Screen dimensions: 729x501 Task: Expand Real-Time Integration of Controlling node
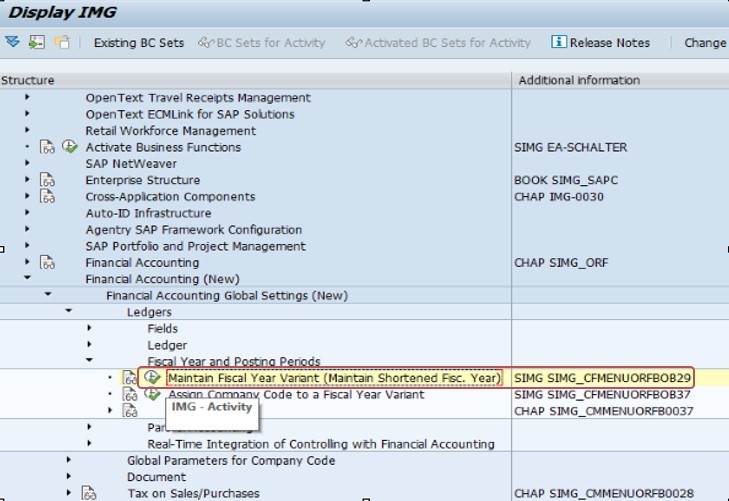89,443
